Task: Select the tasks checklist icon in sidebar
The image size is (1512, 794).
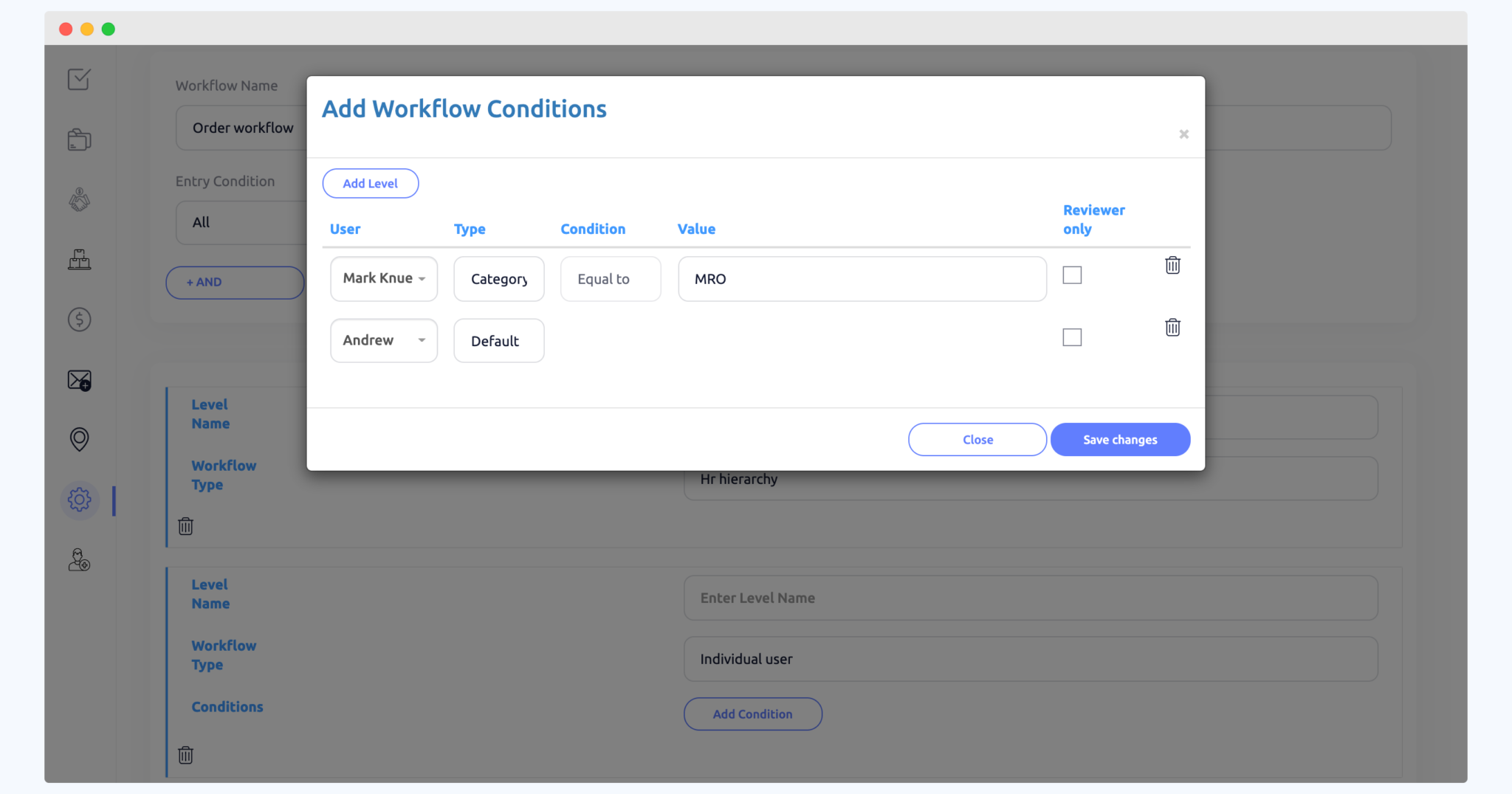Action: click(79, 79)
